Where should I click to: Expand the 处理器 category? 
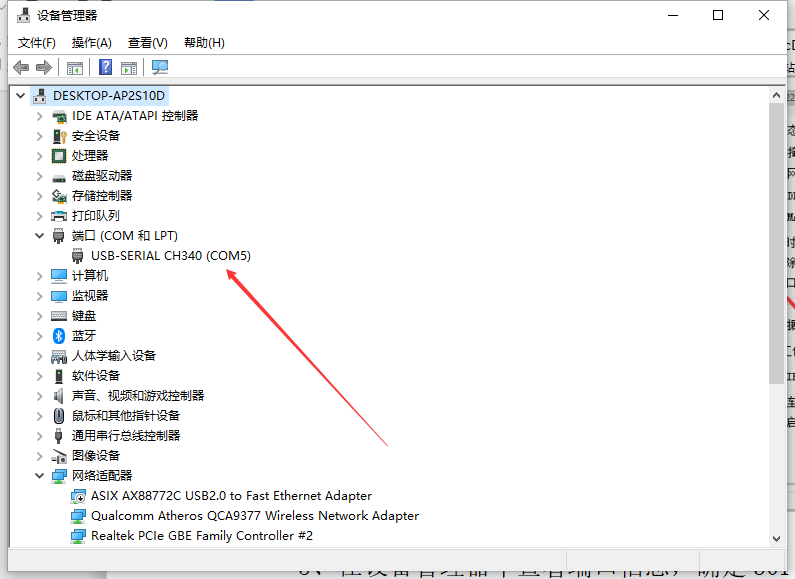40,156
